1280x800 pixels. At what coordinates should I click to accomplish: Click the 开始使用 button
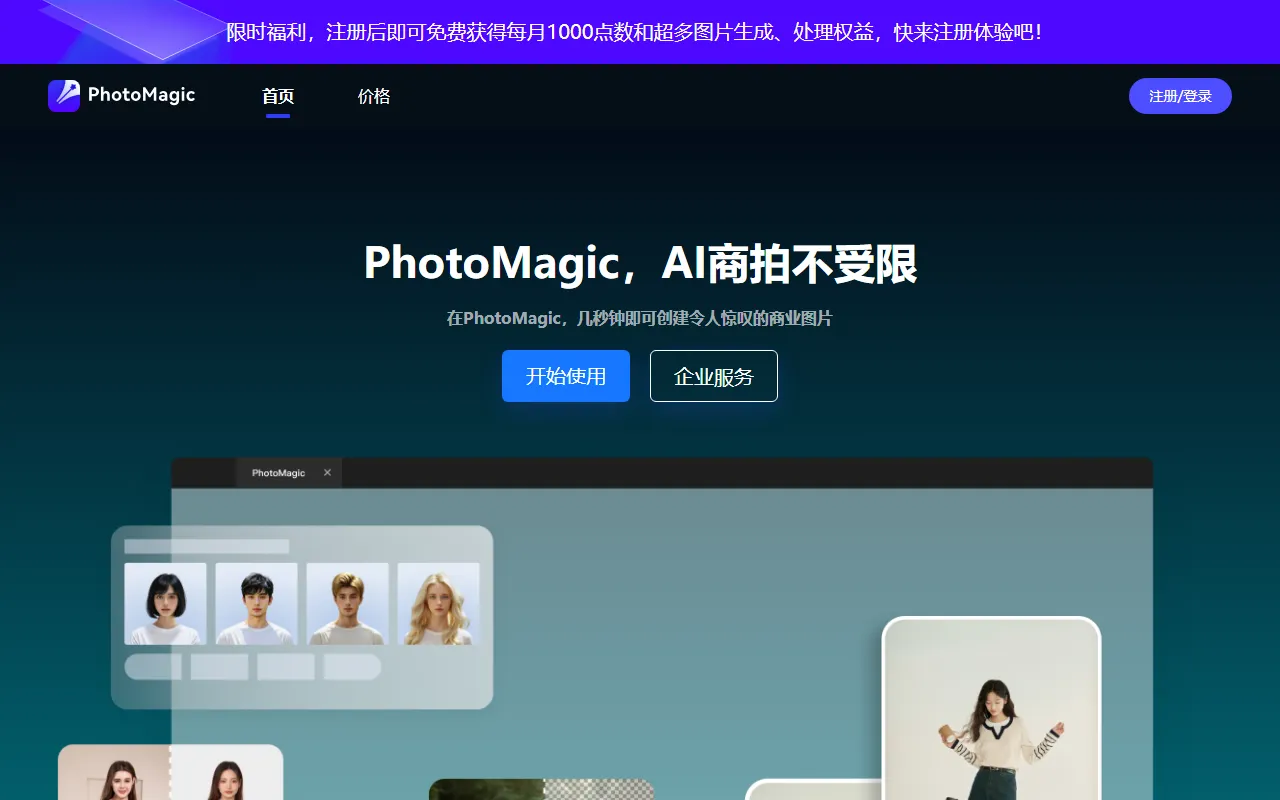566,376
